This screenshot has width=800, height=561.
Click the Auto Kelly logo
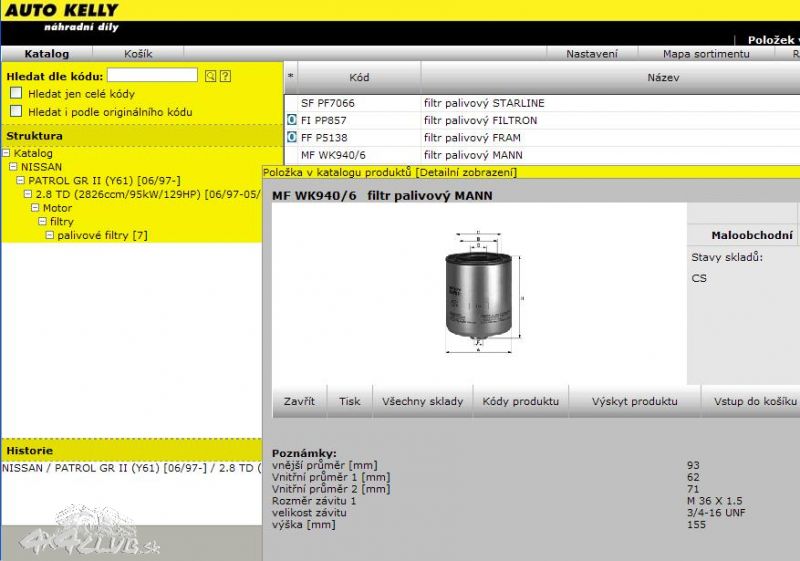(62, 17)
